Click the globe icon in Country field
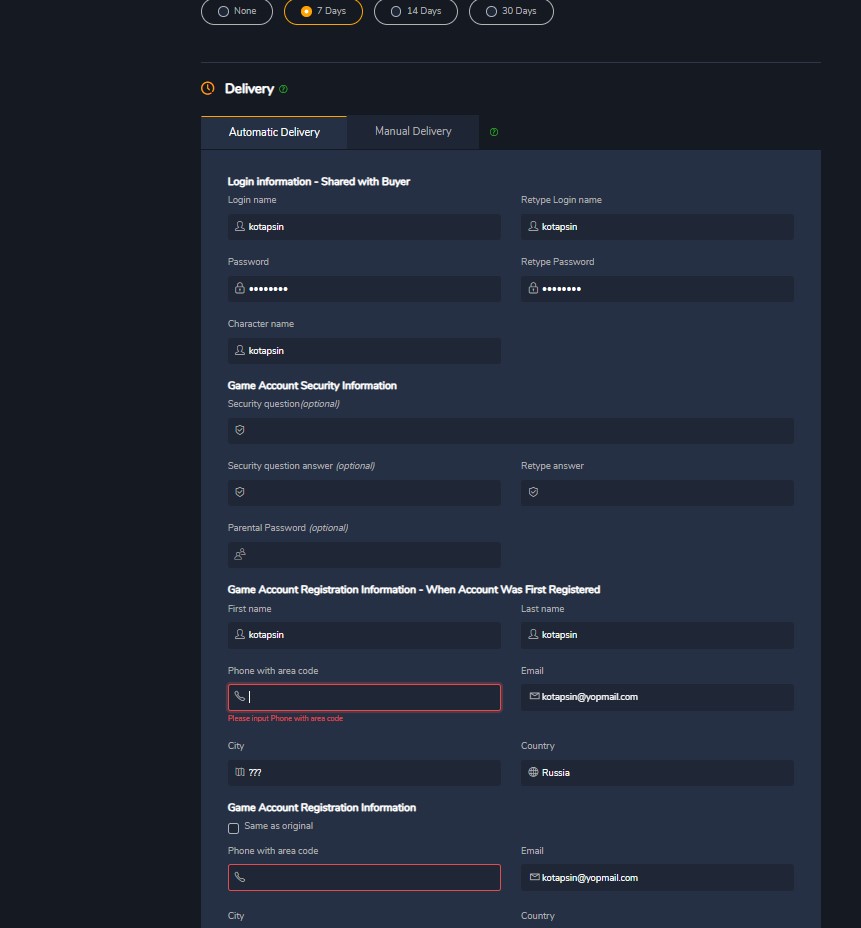The width and height of the screenshot is (861, 928). (533, 772)
